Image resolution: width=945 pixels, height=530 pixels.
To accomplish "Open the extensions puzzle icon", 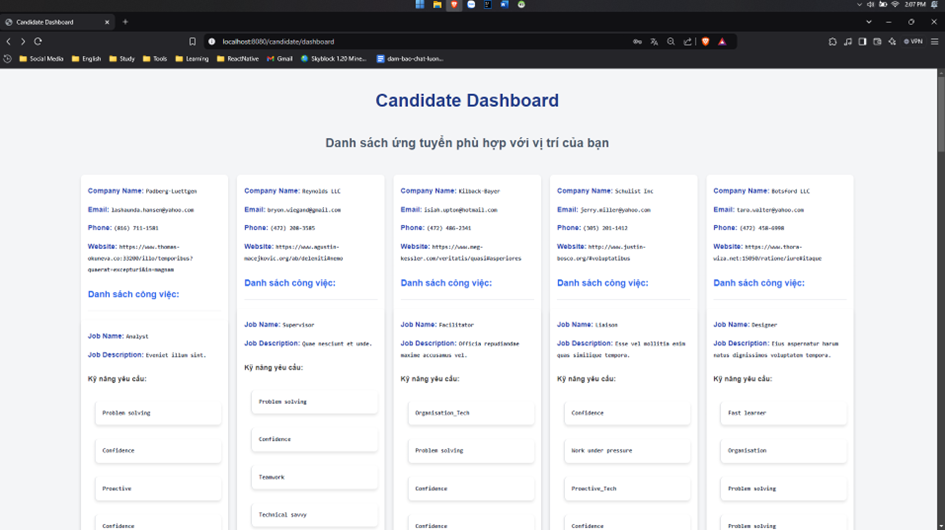I will click(832, 42).
